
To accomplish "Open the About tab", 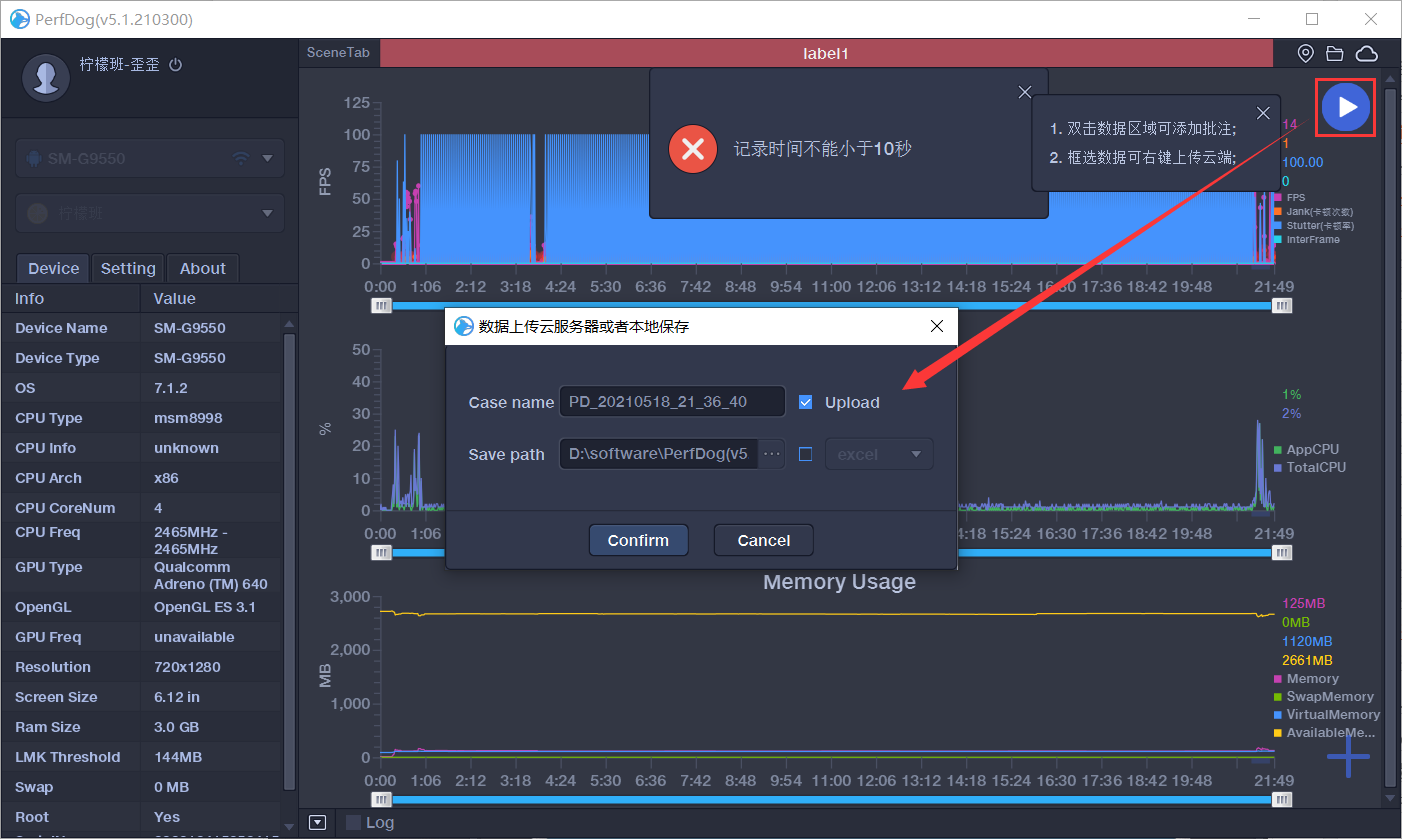I will [x=202, y=268].
